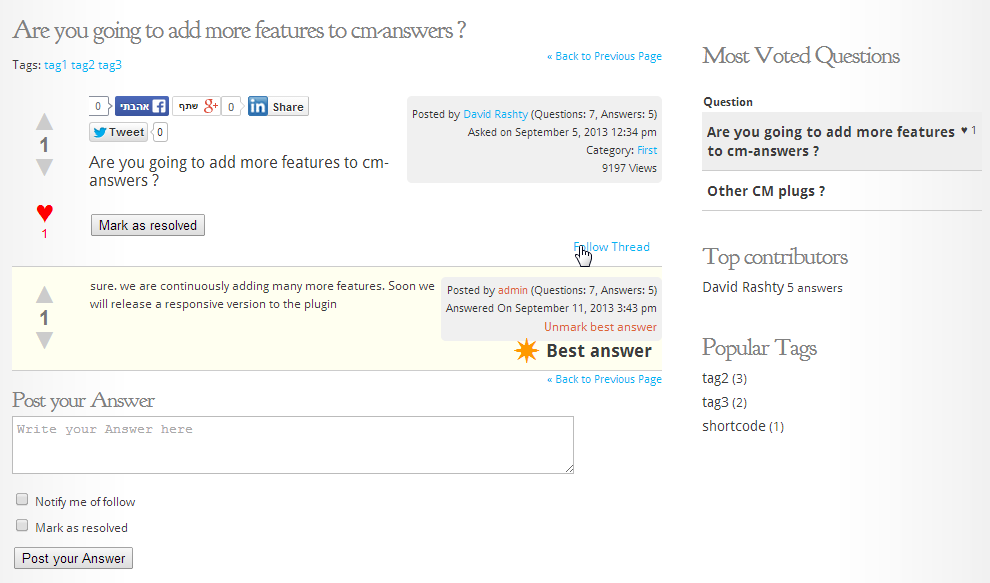Image resolution: width=990 pixels, height=583 pixels.
Task: Upvote the admin's answer
Action: (x=44, y=295)
